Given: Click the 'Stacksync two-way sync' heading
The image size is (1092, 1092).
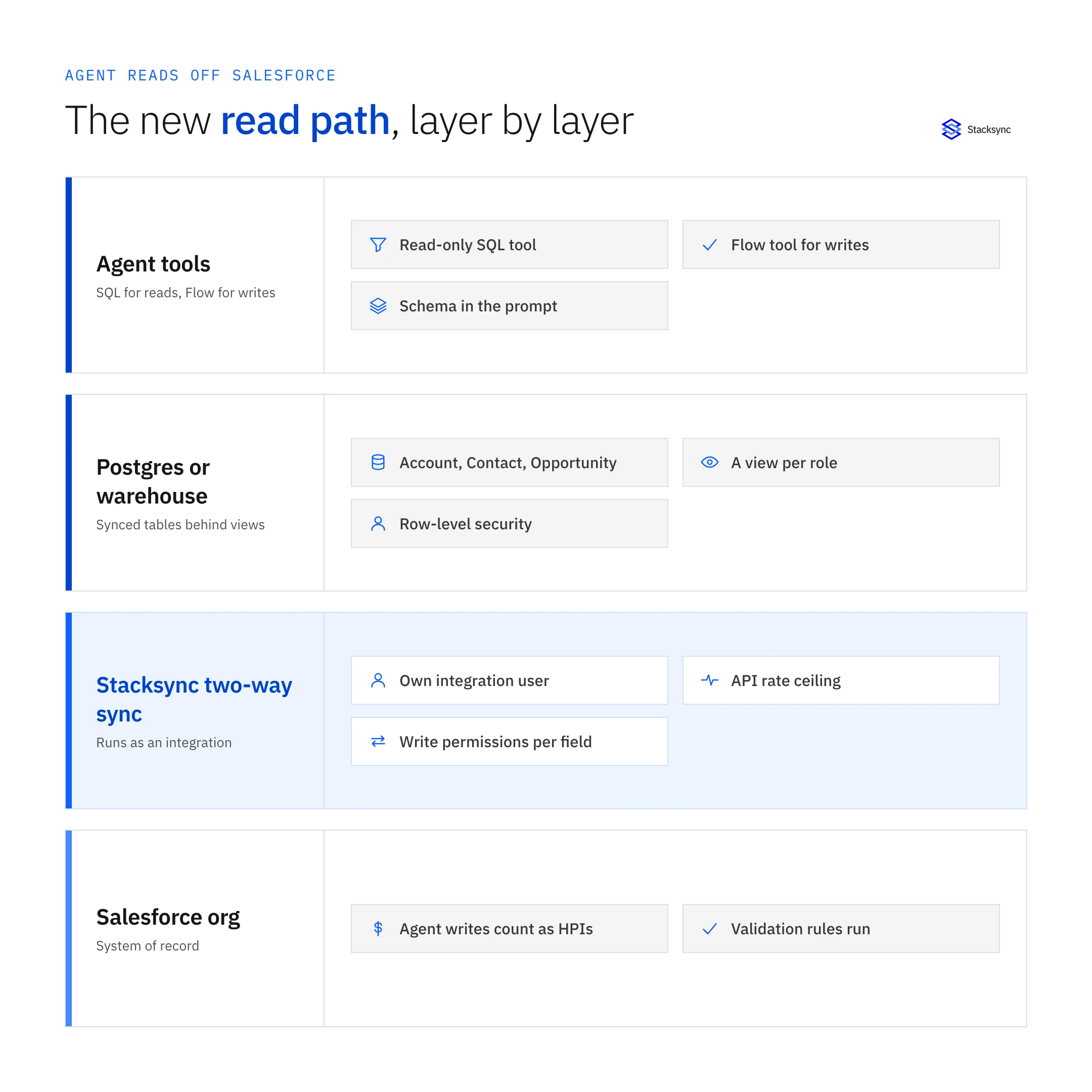Looking at the screenshot, I should [194, 699].
